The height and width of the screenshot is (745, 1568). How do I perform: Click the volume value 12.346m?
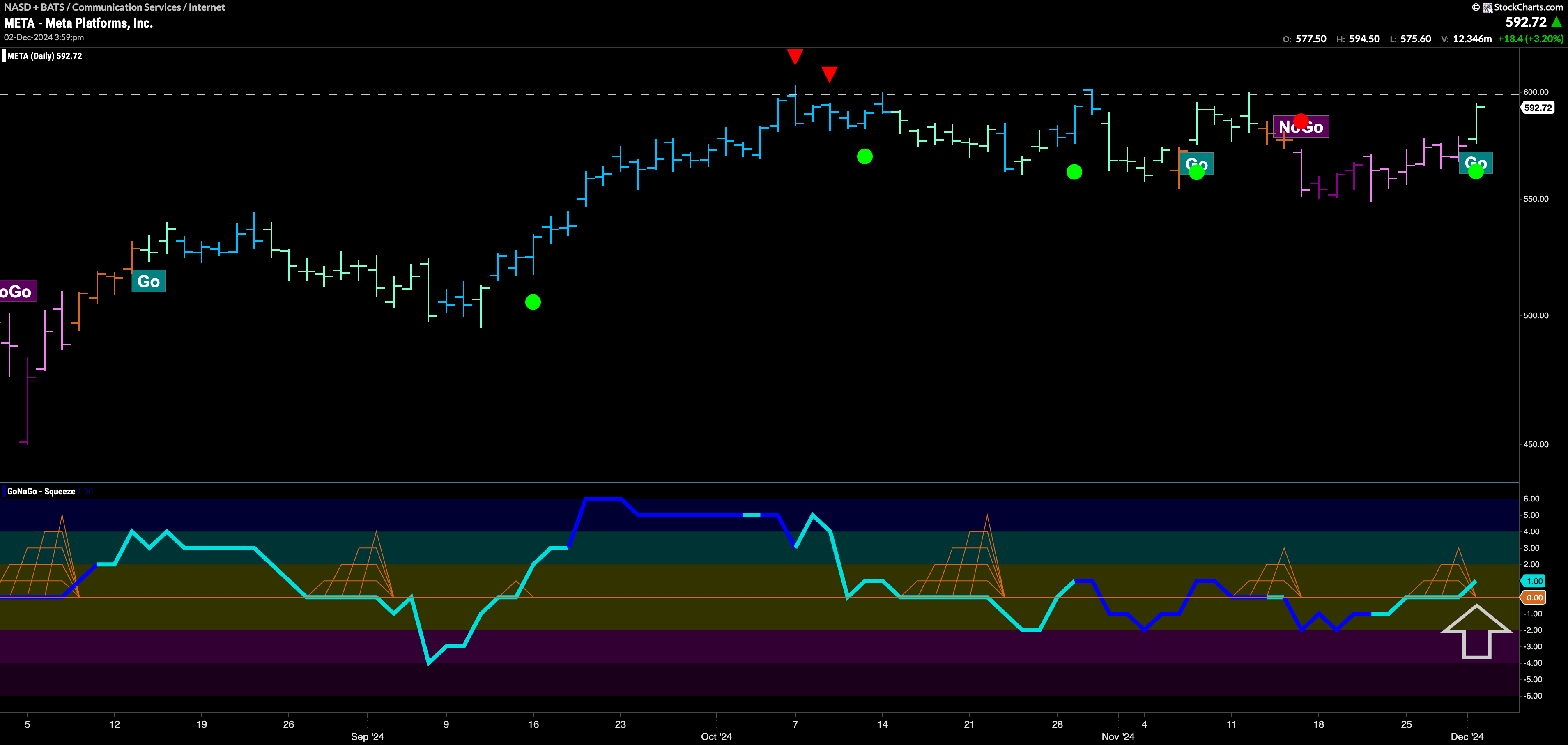1472,39
